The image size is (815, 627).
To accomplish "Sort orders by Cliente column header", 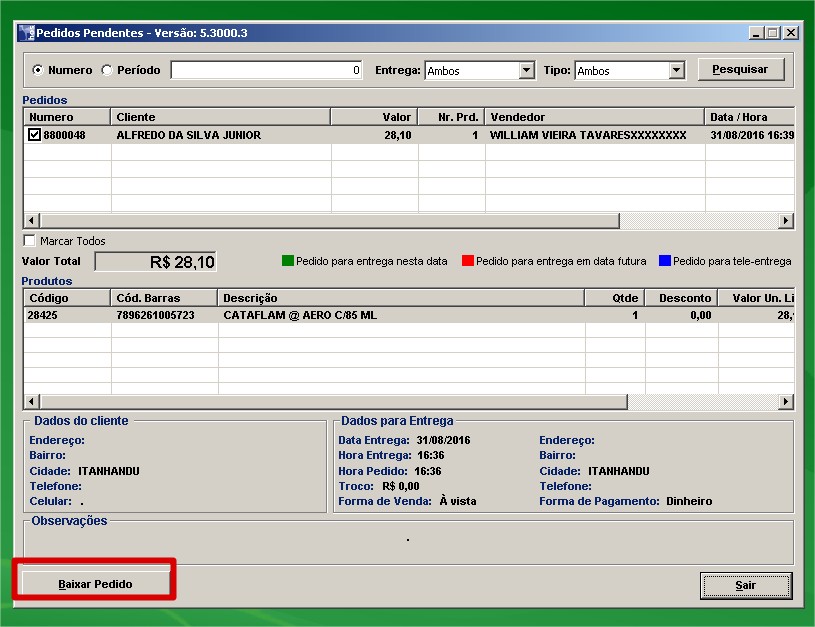I will (220, 117).
